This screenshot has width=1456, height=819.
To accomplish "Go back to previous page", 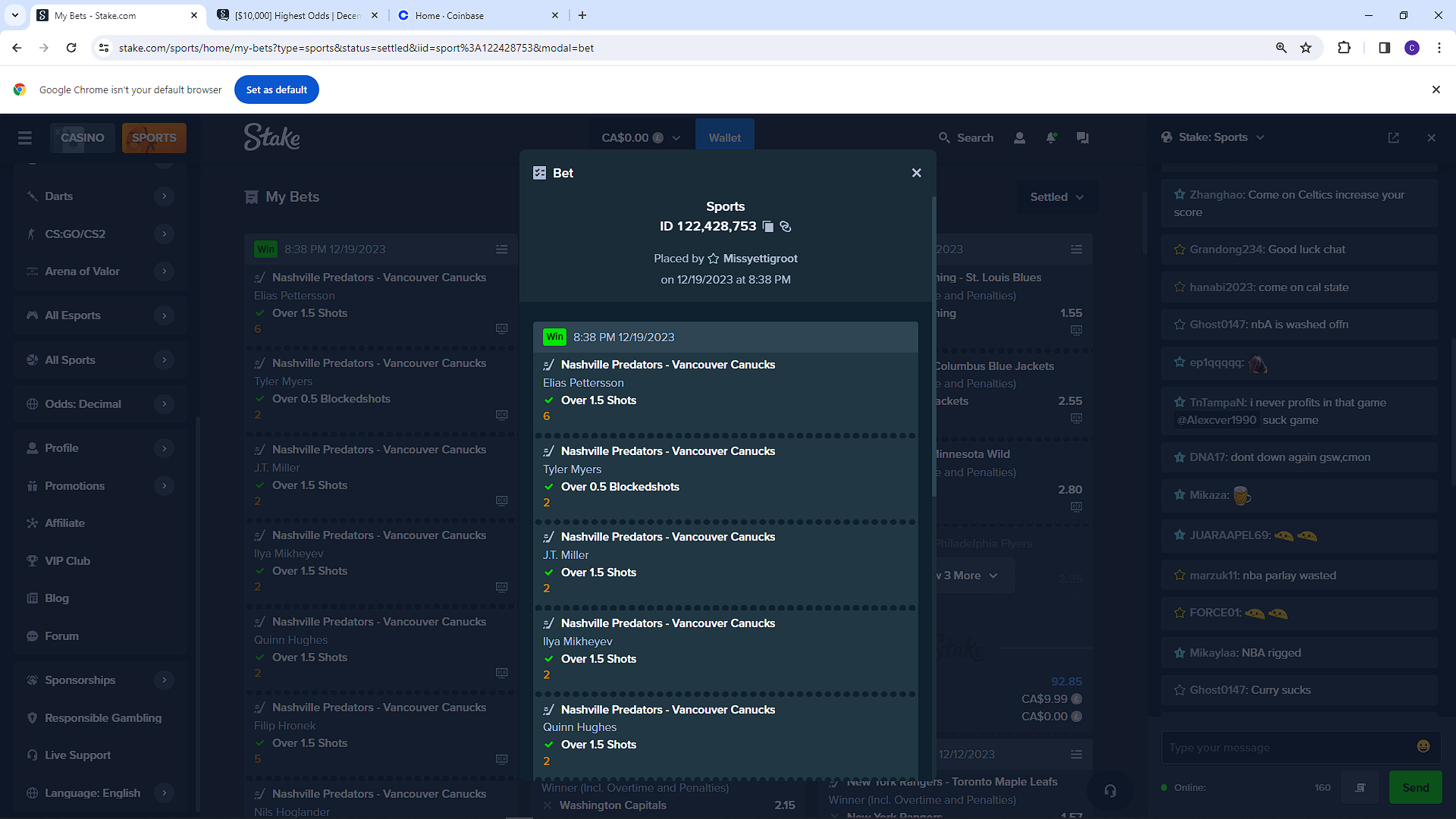I will point(17,48).
